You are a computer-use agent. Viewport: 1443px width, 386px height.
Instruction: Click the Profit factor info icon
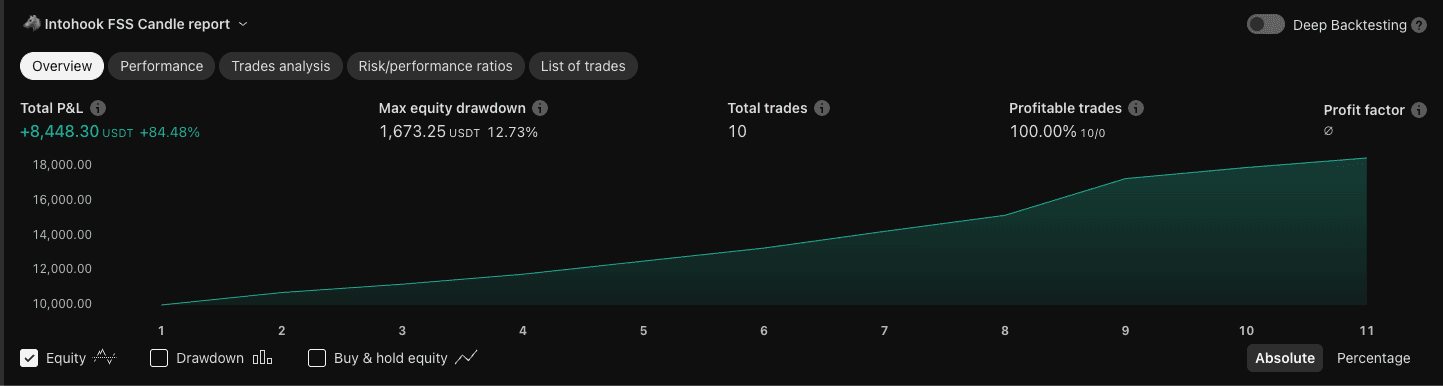click(1419, 110)
